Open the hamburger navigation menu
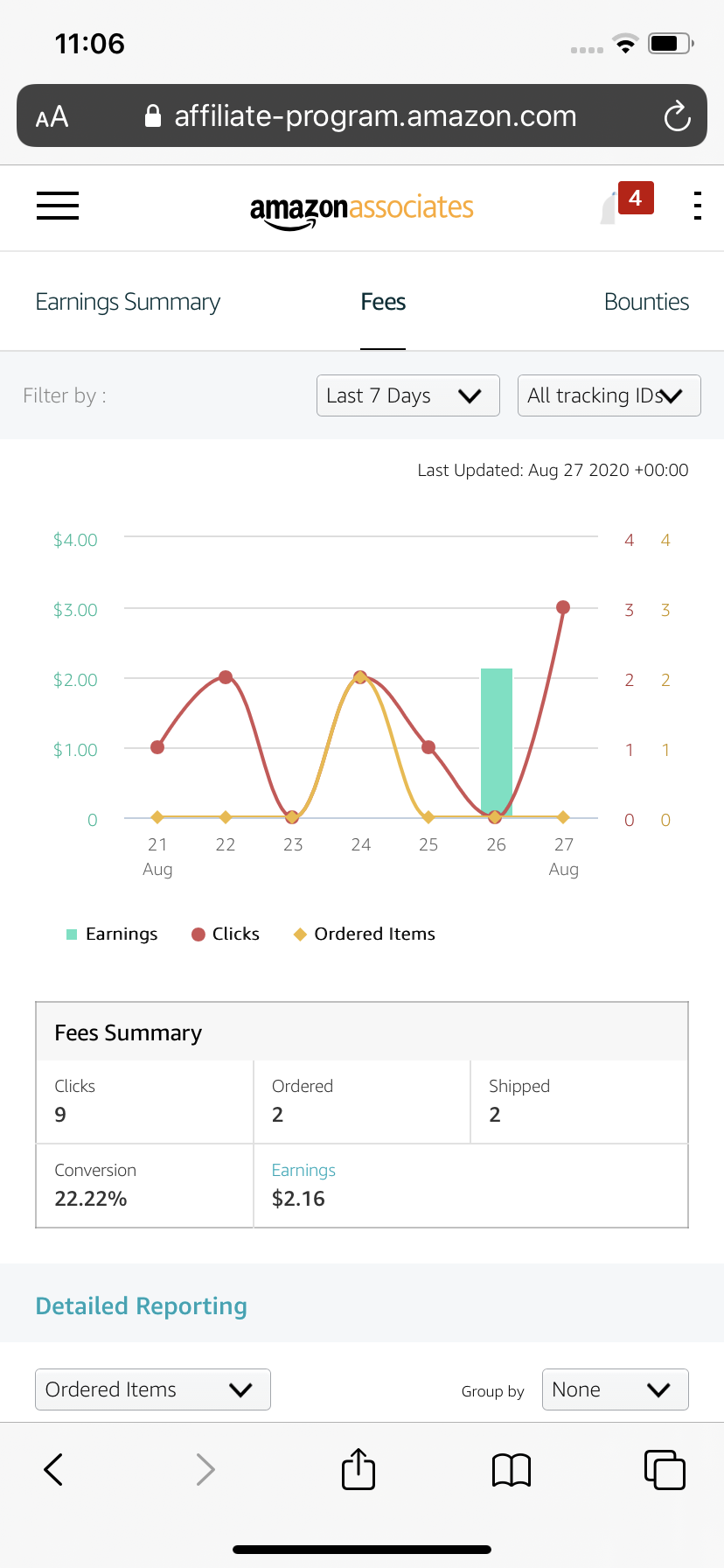 click(58, 206)
